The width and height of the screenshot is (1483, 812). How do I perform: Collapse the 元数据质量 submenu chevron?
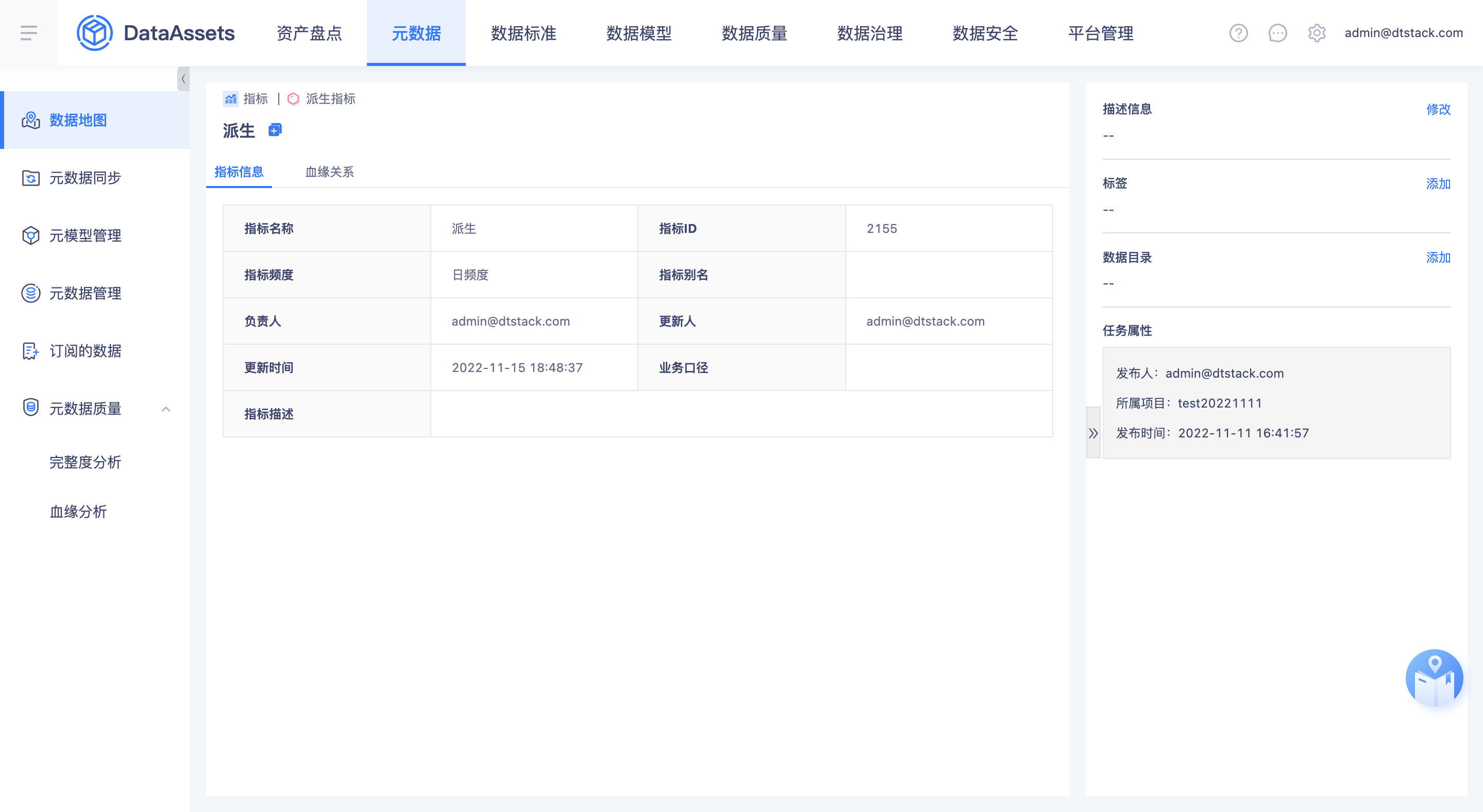coord(166,409)
